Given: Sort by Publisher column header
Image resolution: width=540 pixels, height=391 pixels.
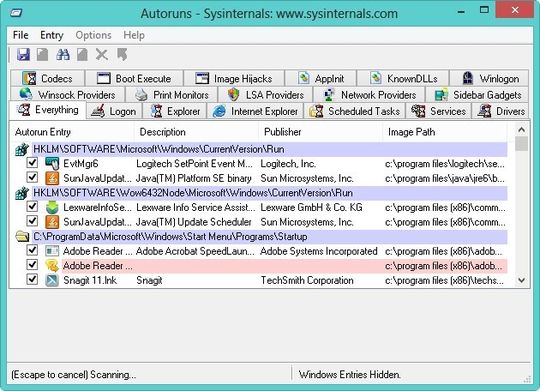Looking at the screenshot, I should coord(321,132).
